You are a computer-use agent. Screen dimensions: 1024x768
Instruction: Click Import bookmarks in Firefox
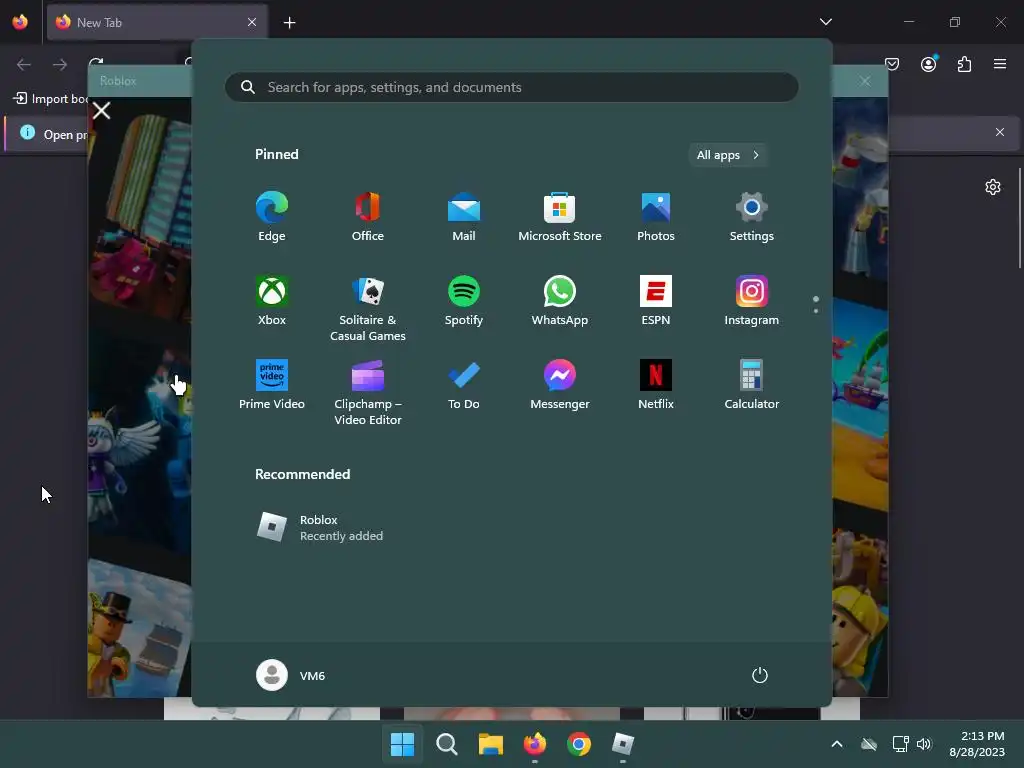coord(50,99)
